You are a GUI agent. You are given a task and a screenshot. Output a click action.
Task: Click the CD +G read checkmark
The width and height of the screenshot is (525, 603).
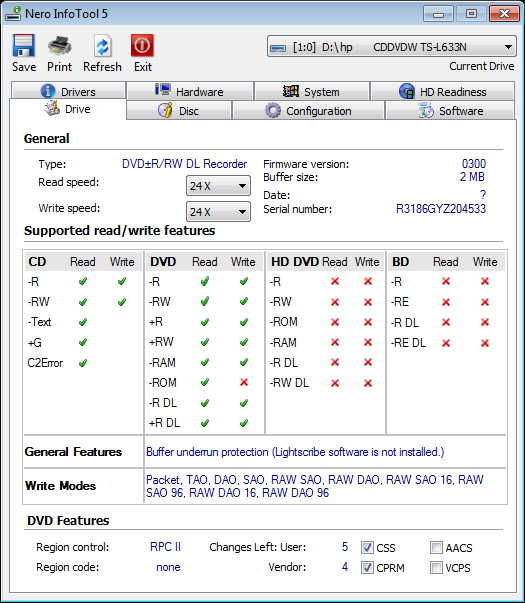tap(83, 342)
